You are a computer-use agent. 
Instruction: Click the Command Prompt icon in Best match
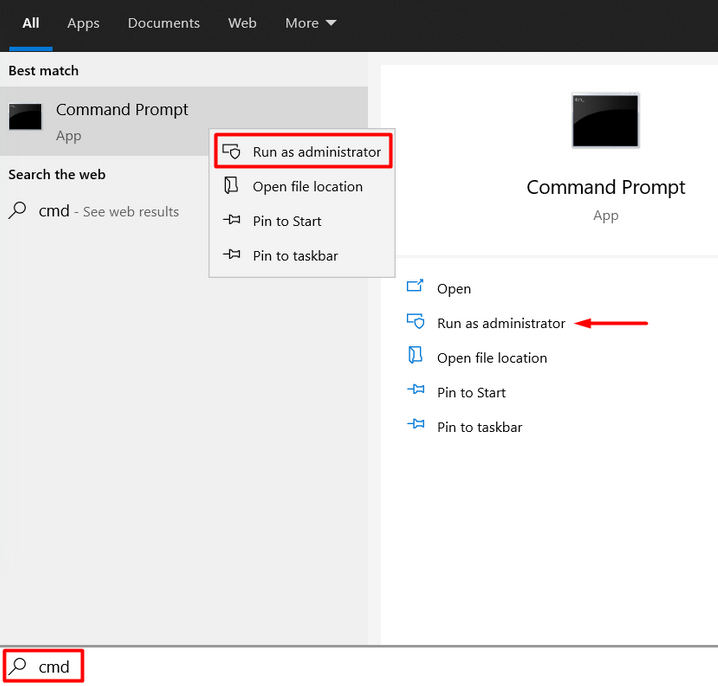pos(26,117)
